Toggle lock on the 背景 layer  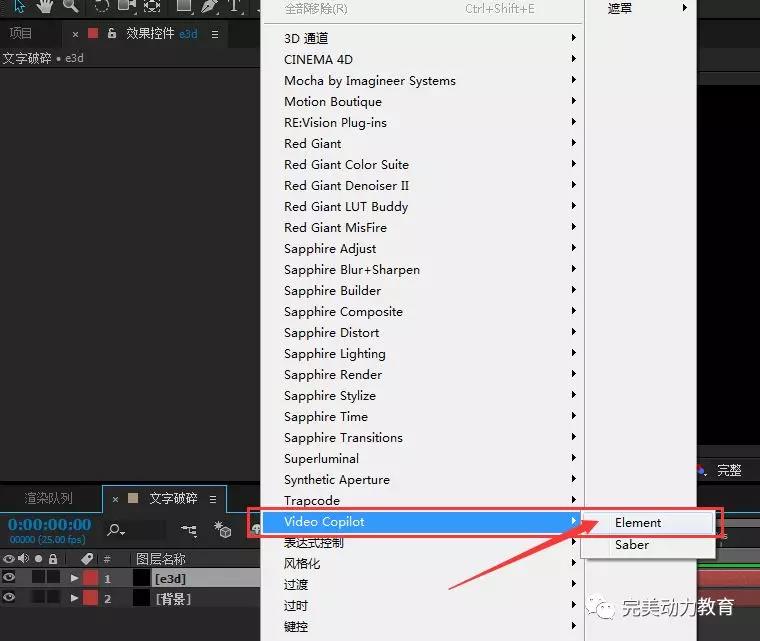[x=53, y=597]
